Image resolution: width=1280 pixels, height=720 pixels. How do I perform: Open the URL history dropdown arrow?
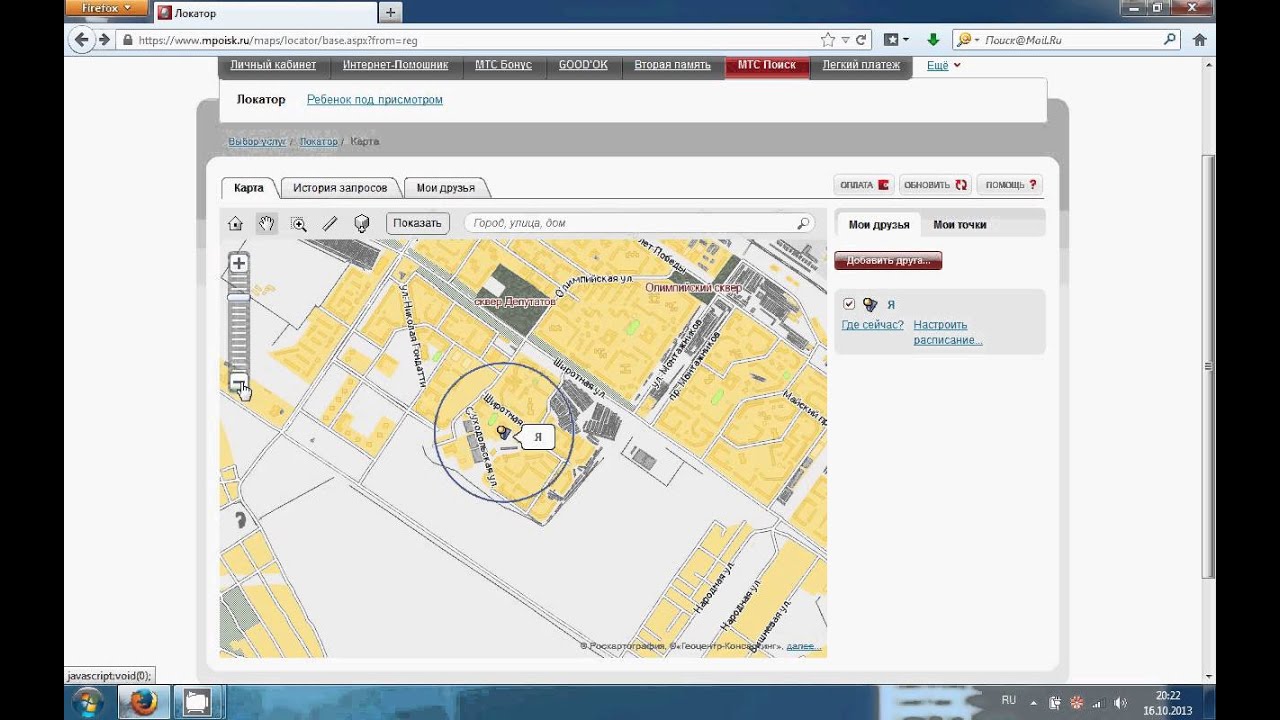point(846,40)
